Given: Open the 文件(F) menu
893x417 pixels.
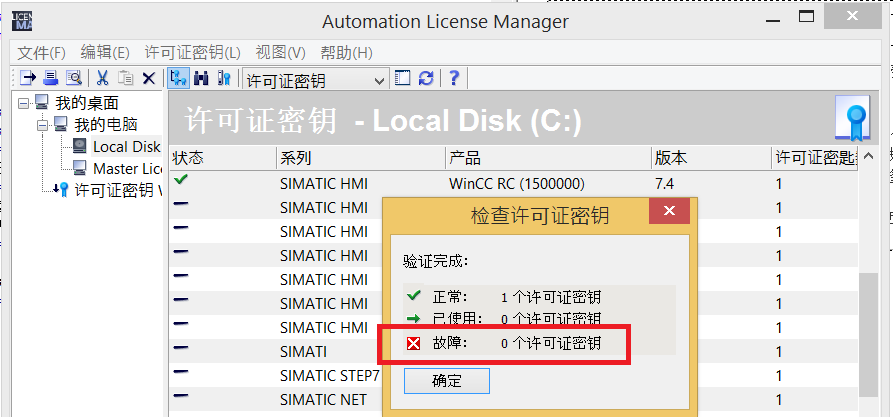Looking at the screenshot, I should 41,52.
